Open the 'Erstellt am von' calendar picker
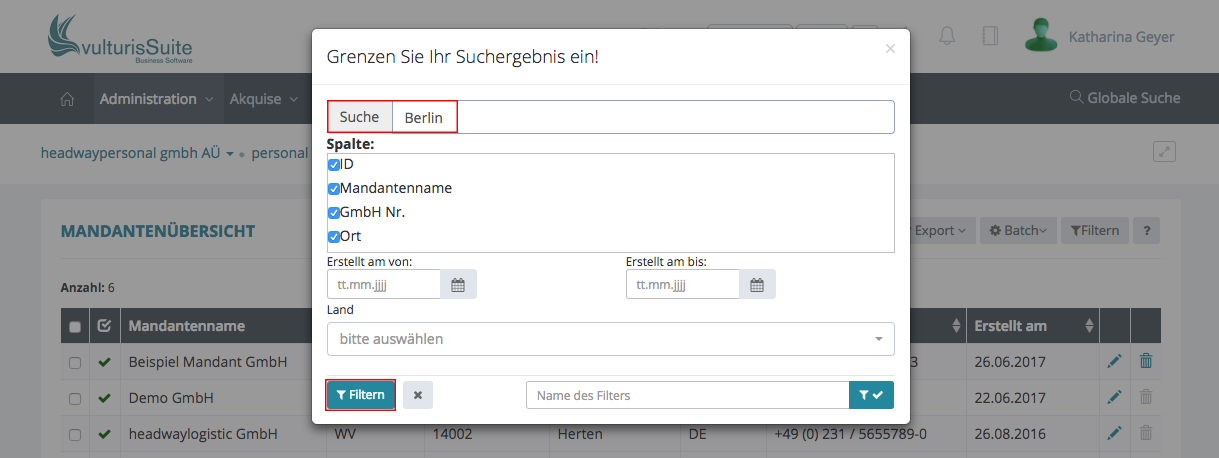Screen dimensions: 1219x458 click(x=458, y=285)
